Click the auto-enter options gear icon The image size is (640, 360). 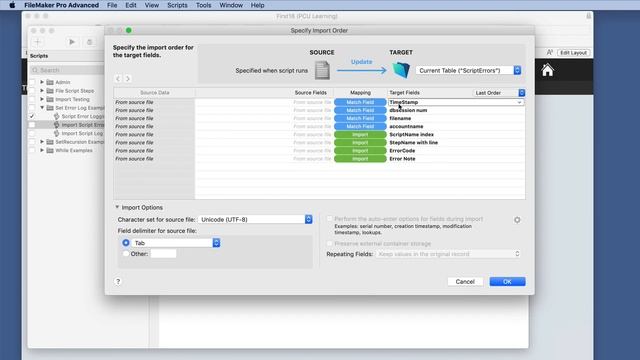(x=517, y=220)
